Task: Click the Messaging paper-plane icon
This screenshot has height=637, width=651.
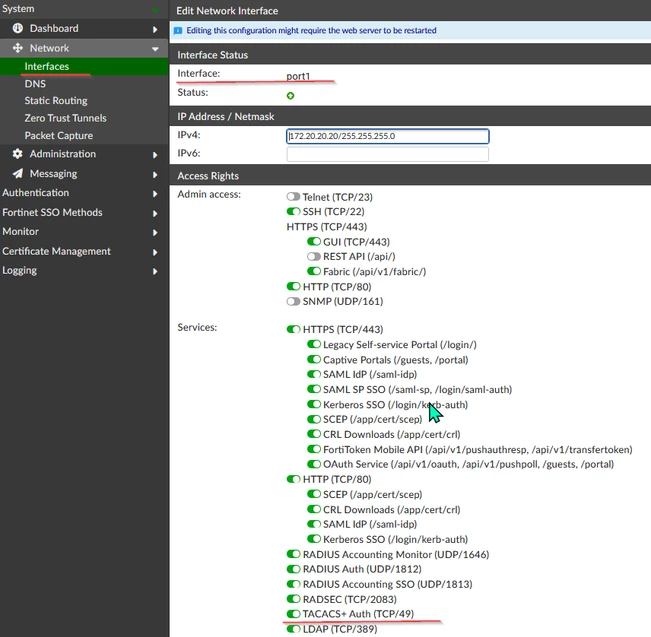Action: (x=17, y=173)
